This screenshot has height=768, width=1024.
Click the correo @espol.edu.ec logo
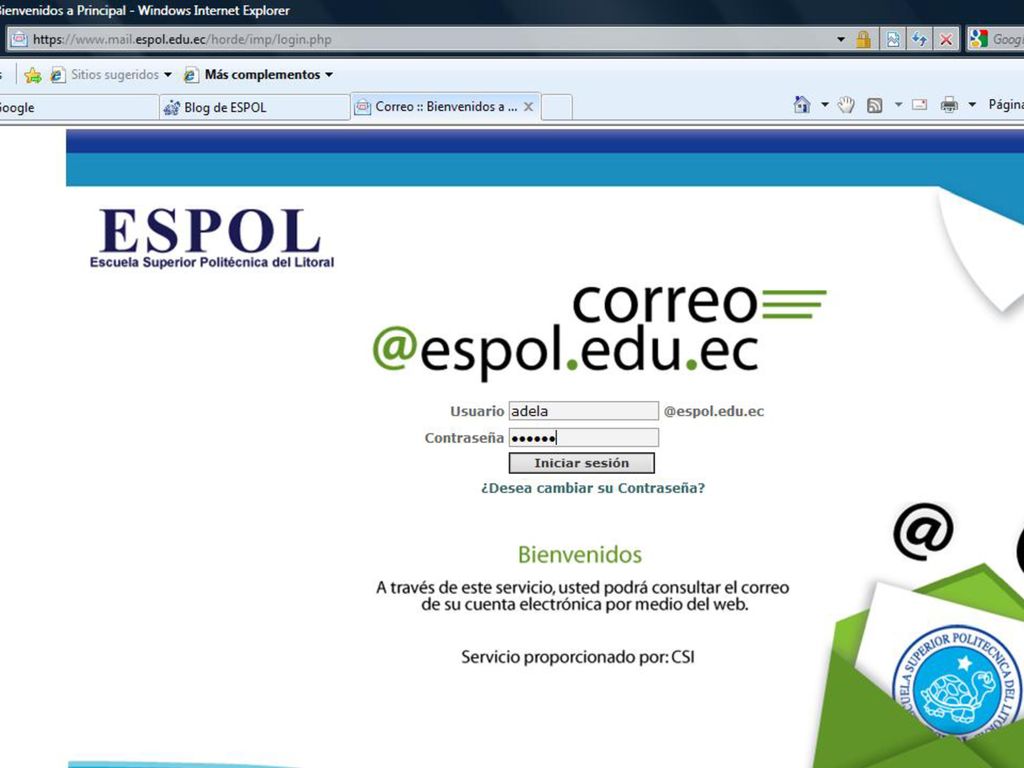point(599,332)
